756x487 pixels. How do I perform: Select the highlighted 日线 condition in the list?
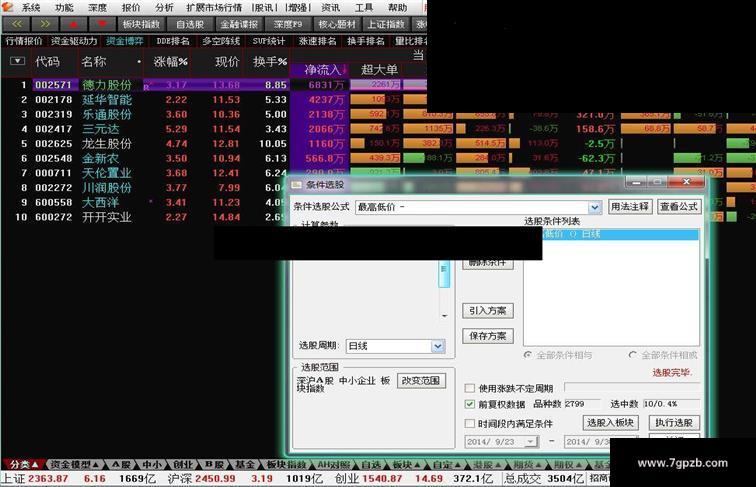pos(621,234)
